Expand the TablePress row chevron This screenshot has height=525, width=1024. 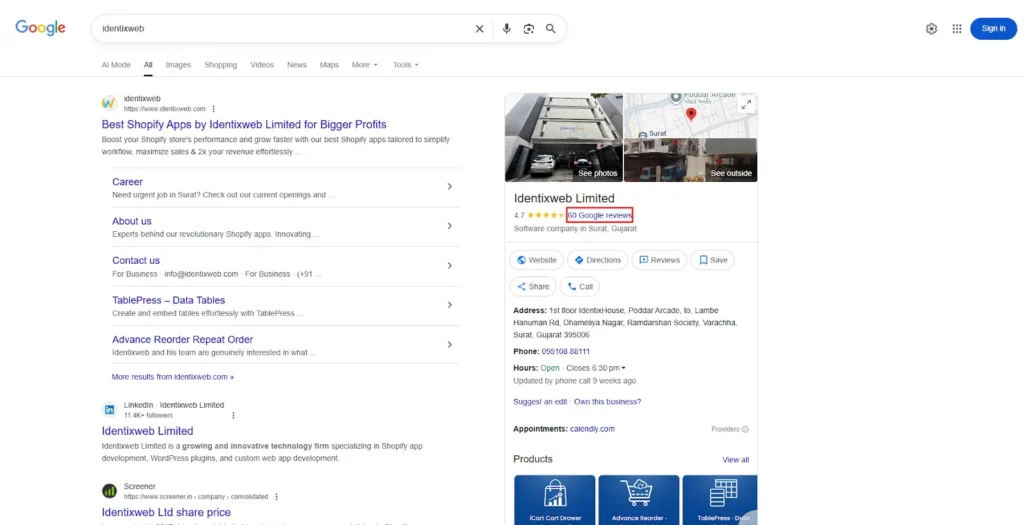point(449,305)
